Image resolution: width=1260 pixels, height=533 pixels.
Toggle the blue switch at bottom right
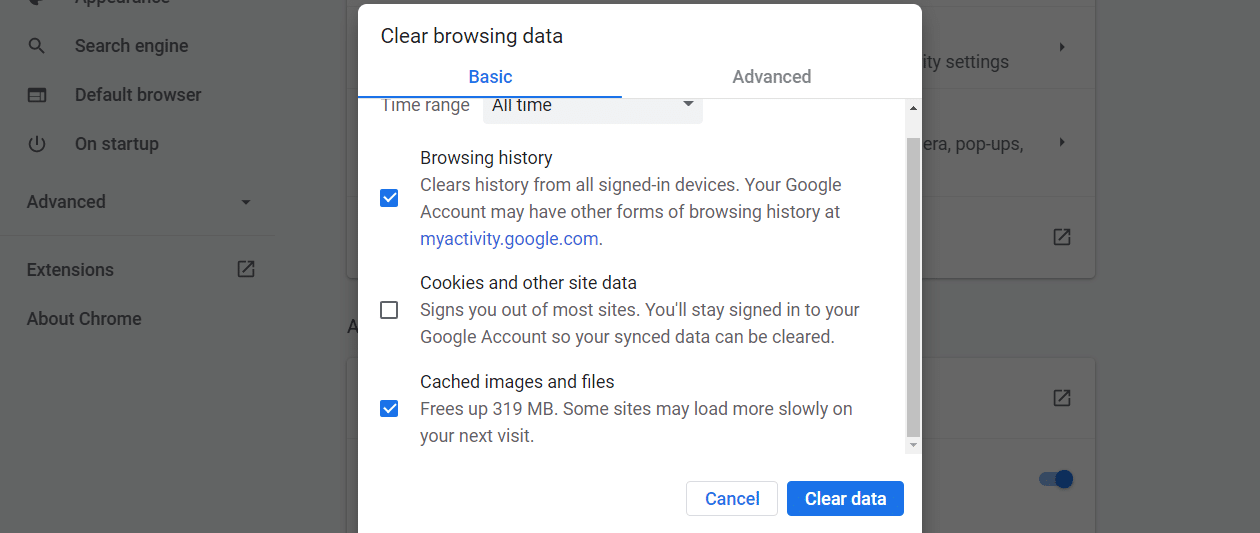(x=1056, y=479)
